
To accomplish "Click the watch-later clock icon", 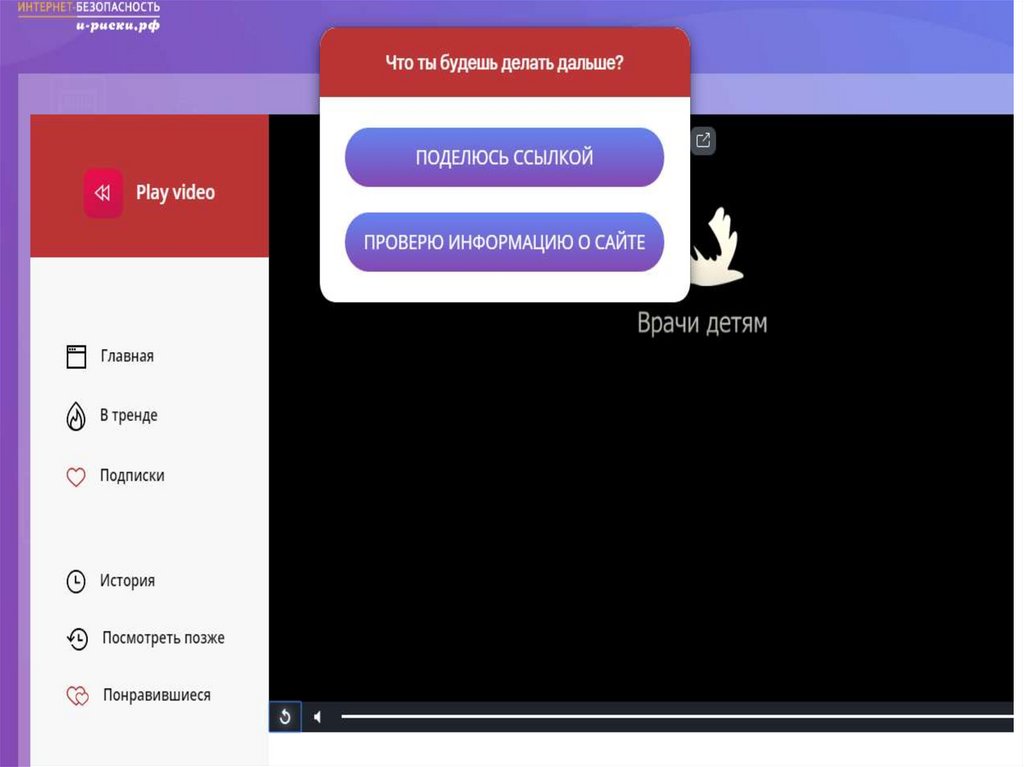I will click(x=77, y=638).
